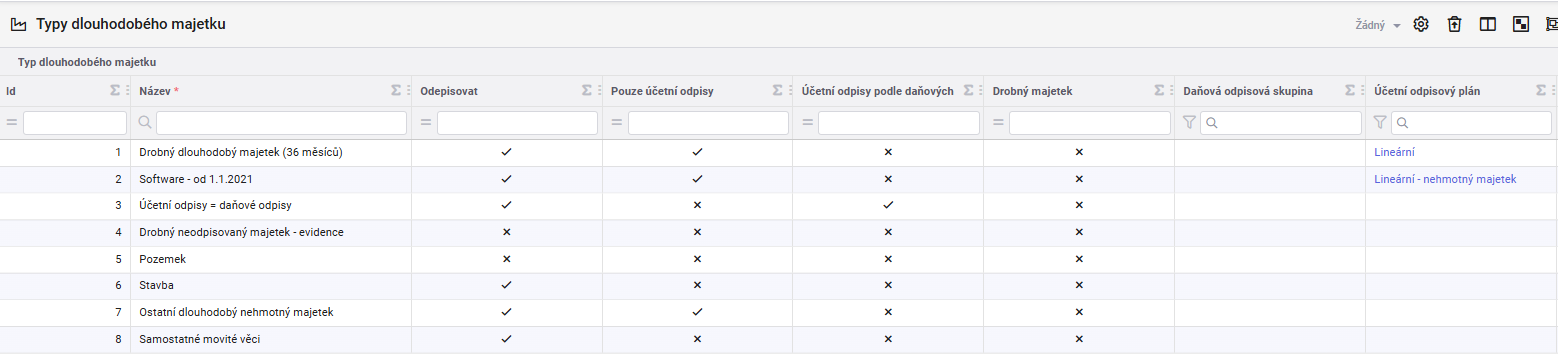Screen dimensions: 1558x361
Task: Select the Pozemek row name
Action: coord(162,259)
